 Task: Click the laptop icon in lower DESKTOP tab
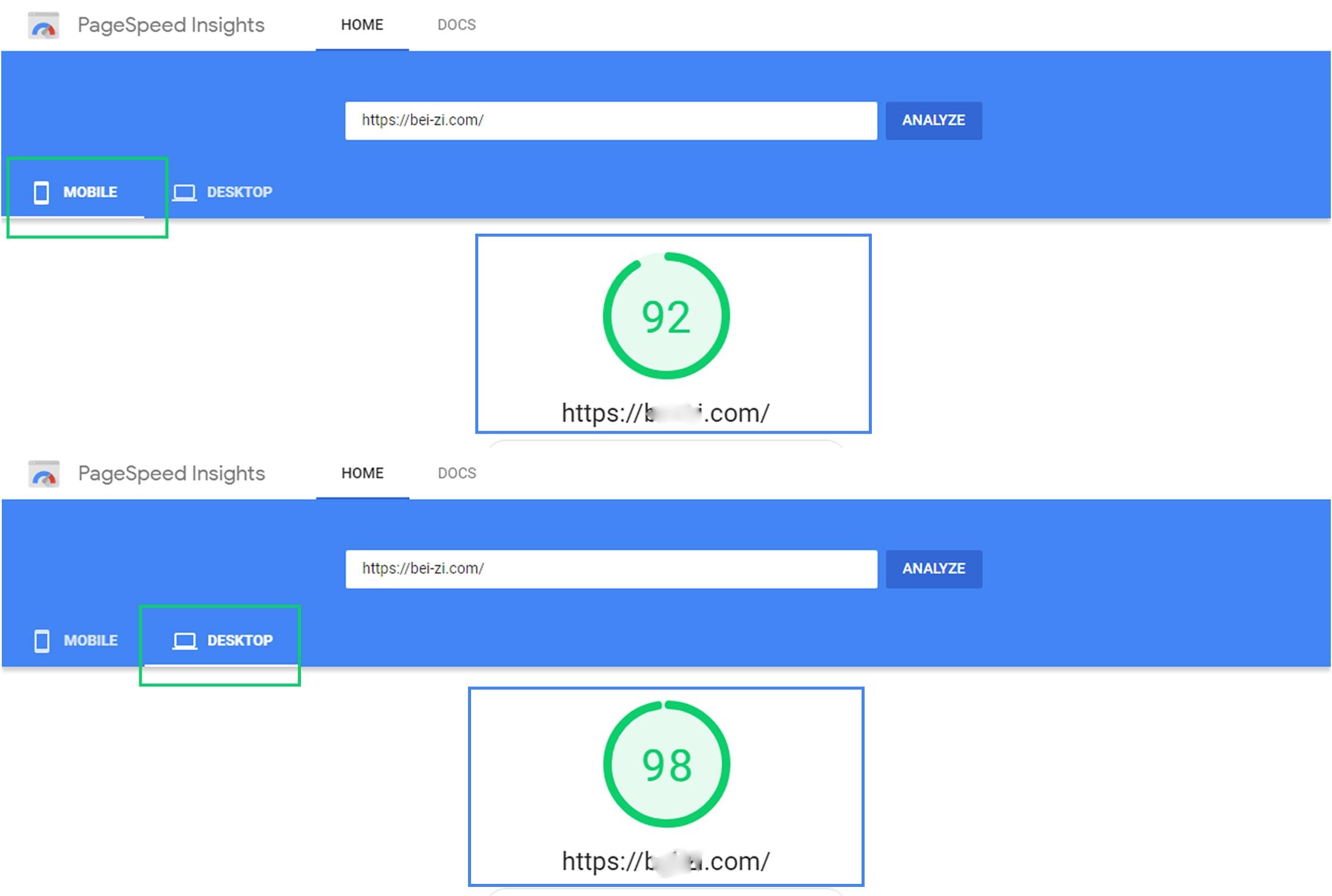(185, 640)
